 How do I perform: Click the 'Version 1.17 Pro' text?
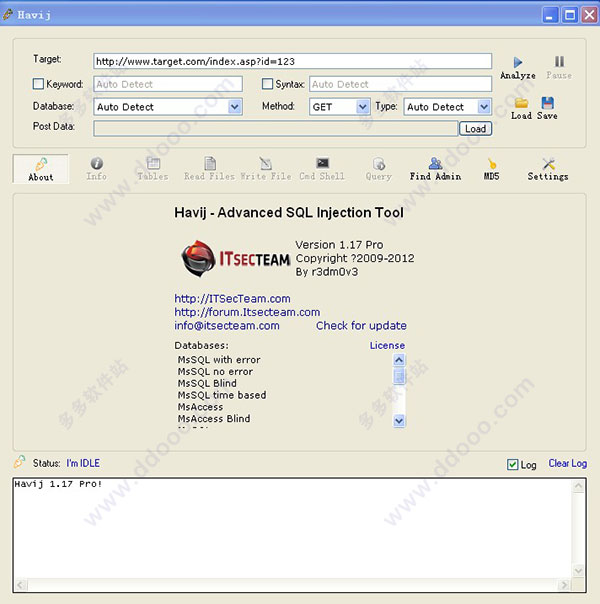pyautogui.click(x=339, y=245)
